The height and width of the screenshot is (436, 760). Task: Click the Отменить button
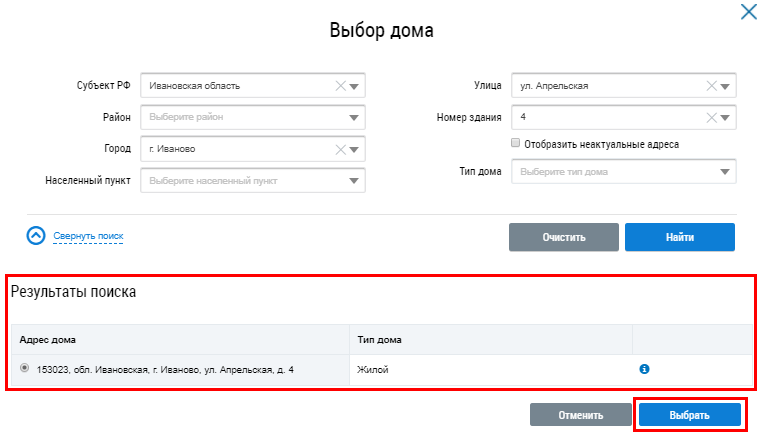point(580,415)
